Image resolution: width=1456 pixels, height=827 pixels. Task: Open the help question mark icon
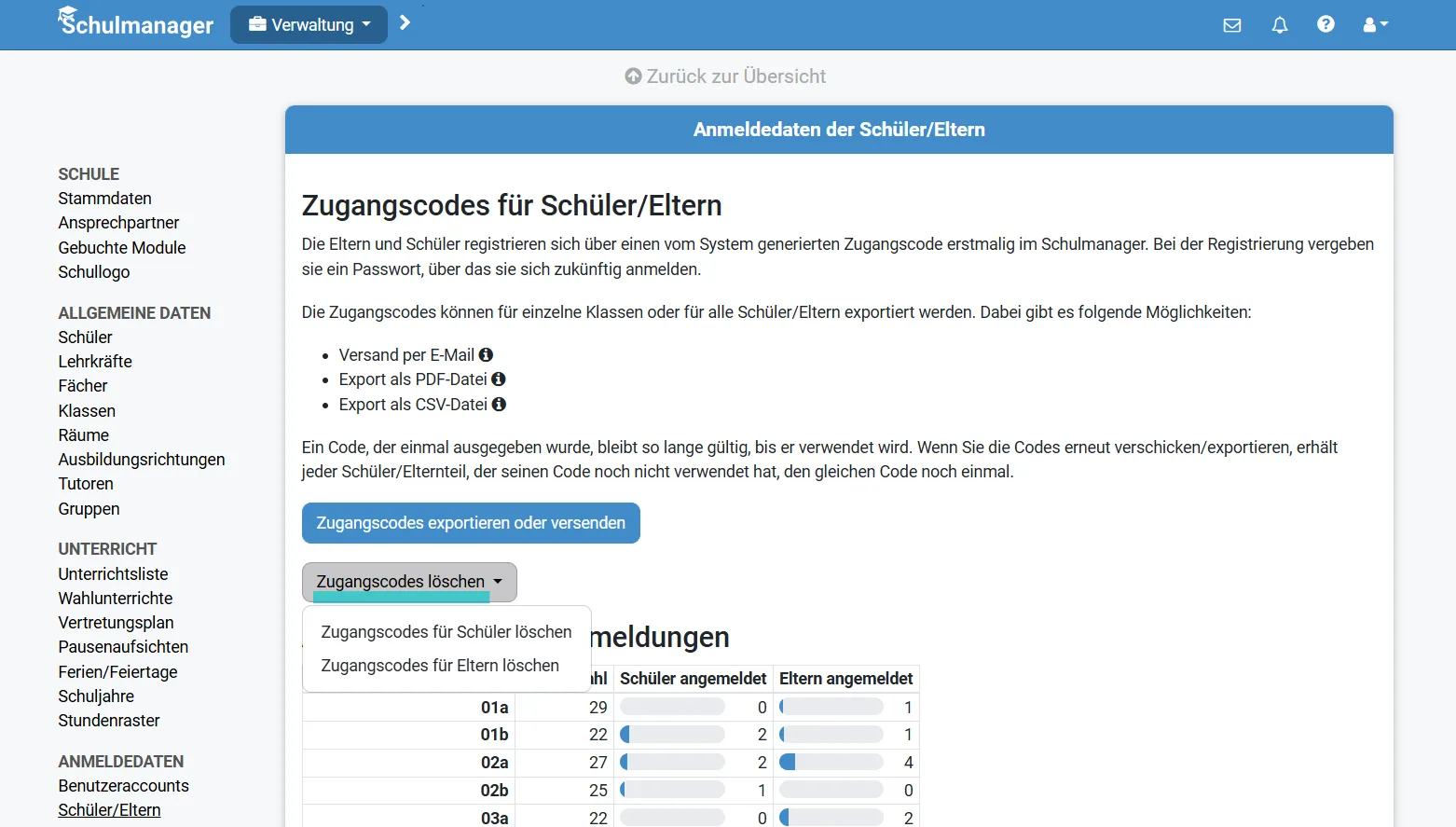[x=1326, y=24]
